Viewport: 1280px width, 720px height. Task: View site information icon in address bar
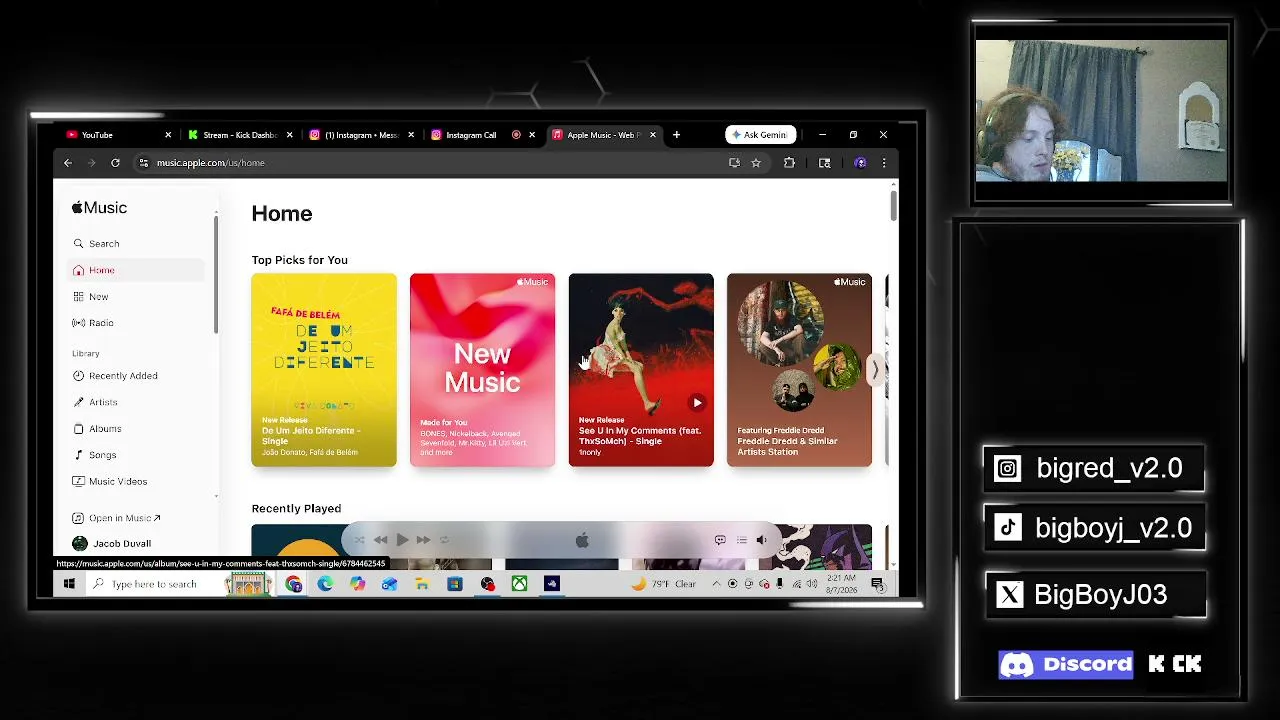[144, 163]
